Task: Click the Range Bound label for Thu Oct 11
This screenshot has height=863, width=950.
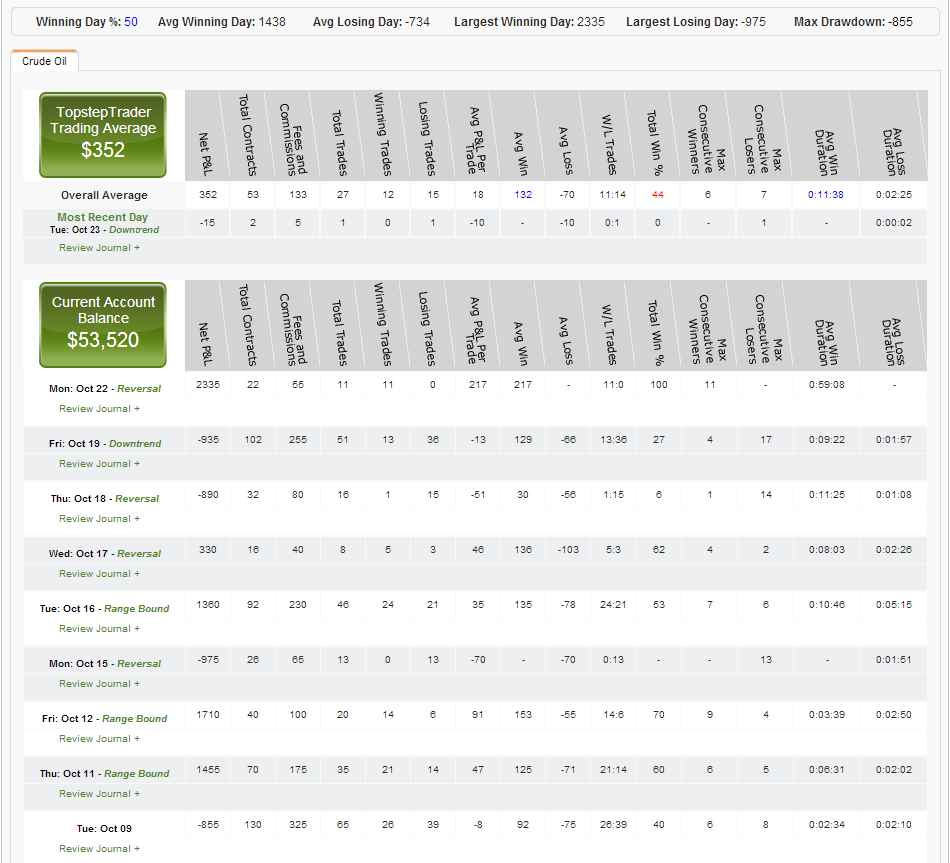Action: pyautogui.click(x=136, y=774)
